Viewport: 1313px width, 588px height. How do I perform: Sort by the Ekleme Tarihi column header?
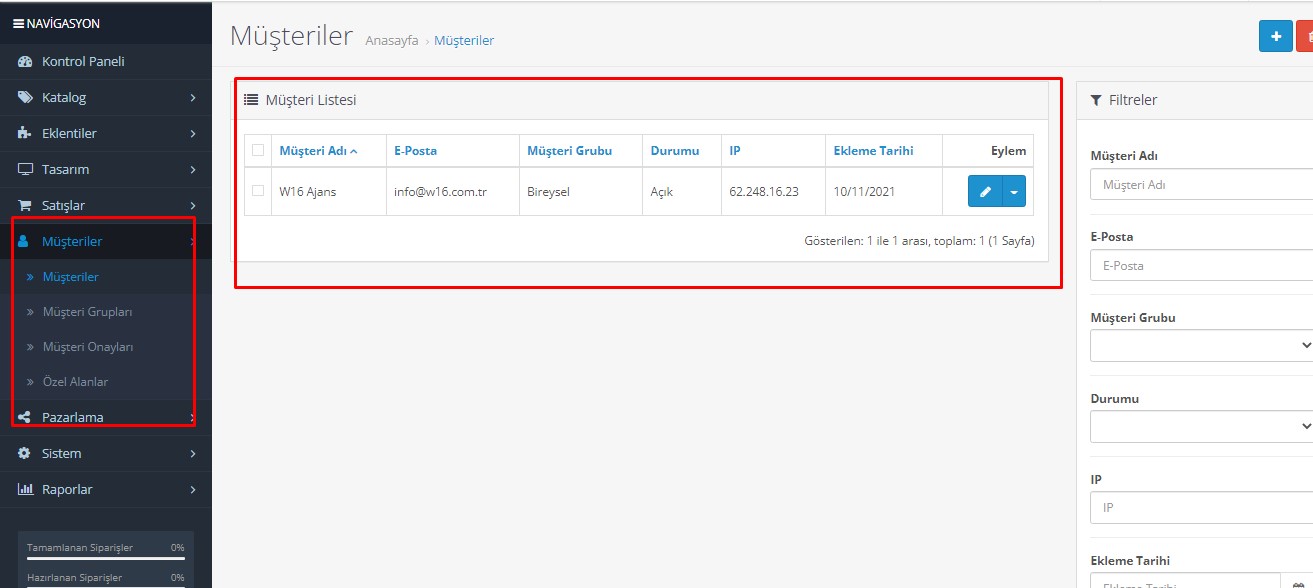(x=873, y=151)
